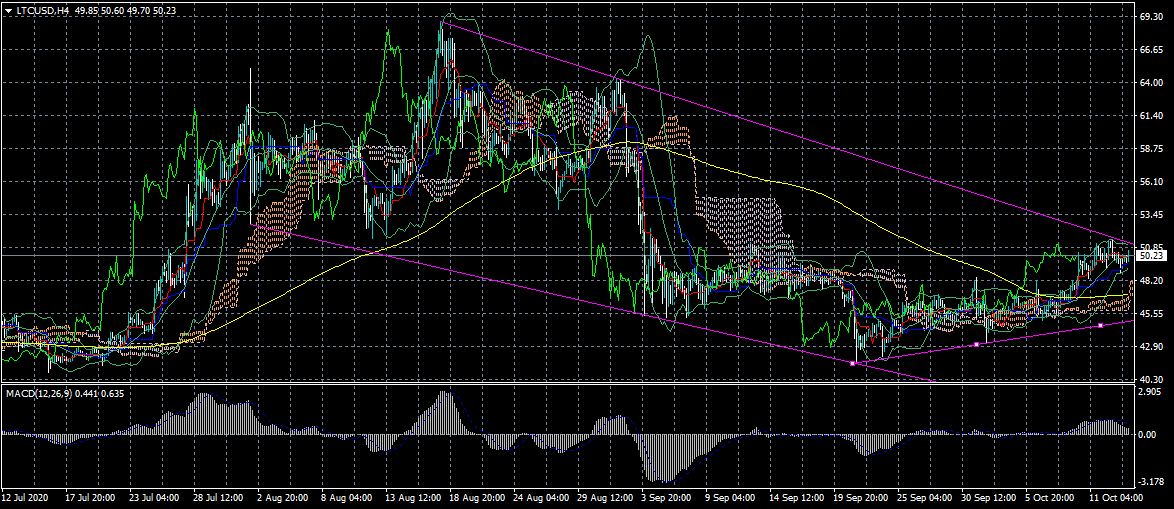Click the -3.178 MACD scale value
This screenshot has height=509, width=1174.
[1151, 481]
